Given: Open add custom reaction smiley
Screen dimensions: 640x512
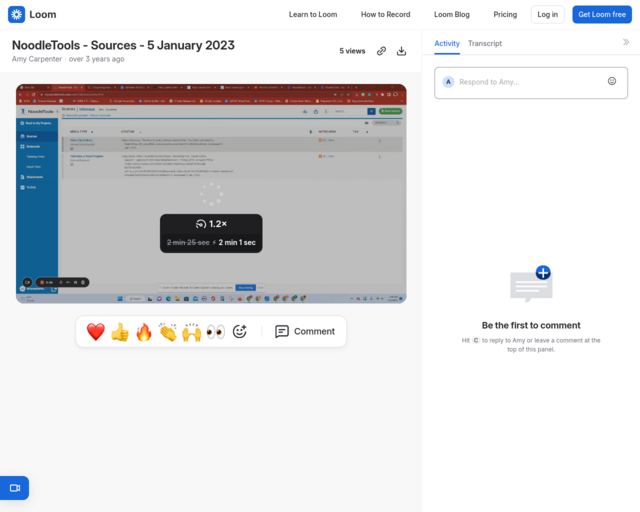Looking at the screenshot, I should 240,332.
